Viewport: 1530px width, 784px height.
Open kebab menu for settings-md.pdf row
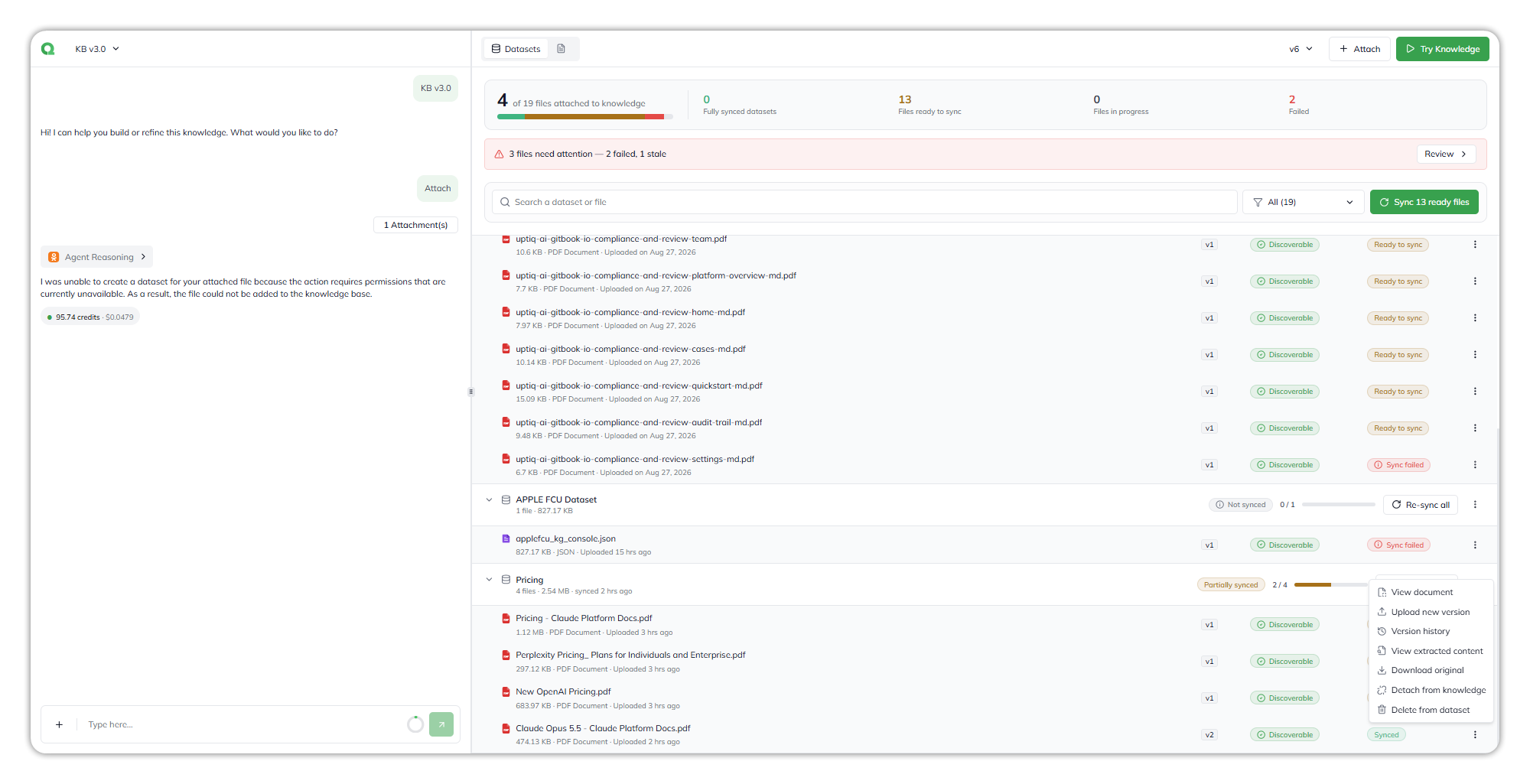[x=1475, y=465]
